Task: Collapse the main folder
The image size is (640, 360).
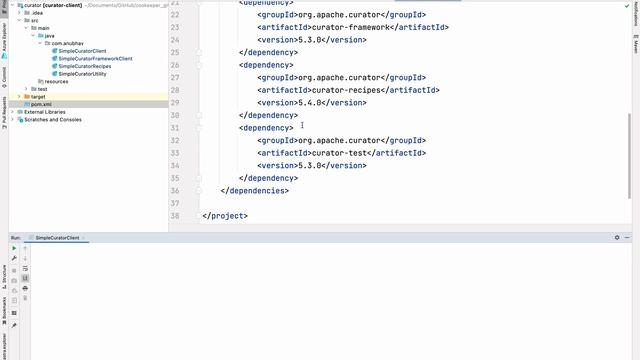Action: tap(26, 28)
